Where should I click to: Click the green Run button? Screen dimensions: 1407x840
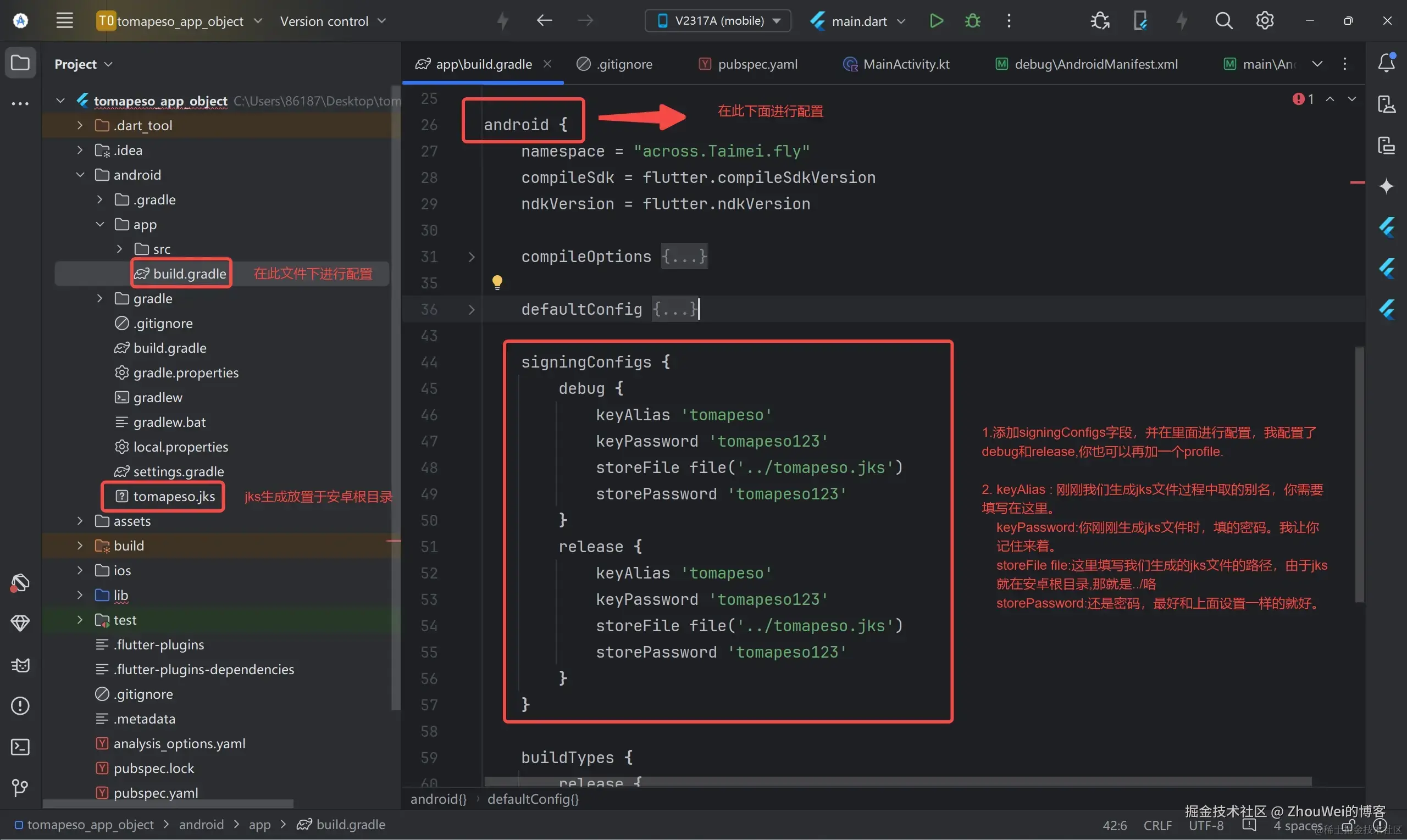click(936, 21)
